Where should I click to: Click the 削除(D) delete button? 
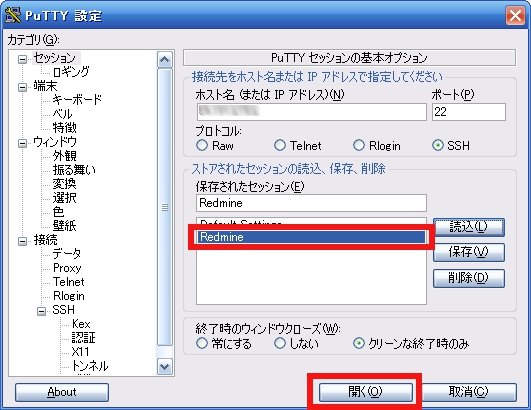tap(469, 278)
